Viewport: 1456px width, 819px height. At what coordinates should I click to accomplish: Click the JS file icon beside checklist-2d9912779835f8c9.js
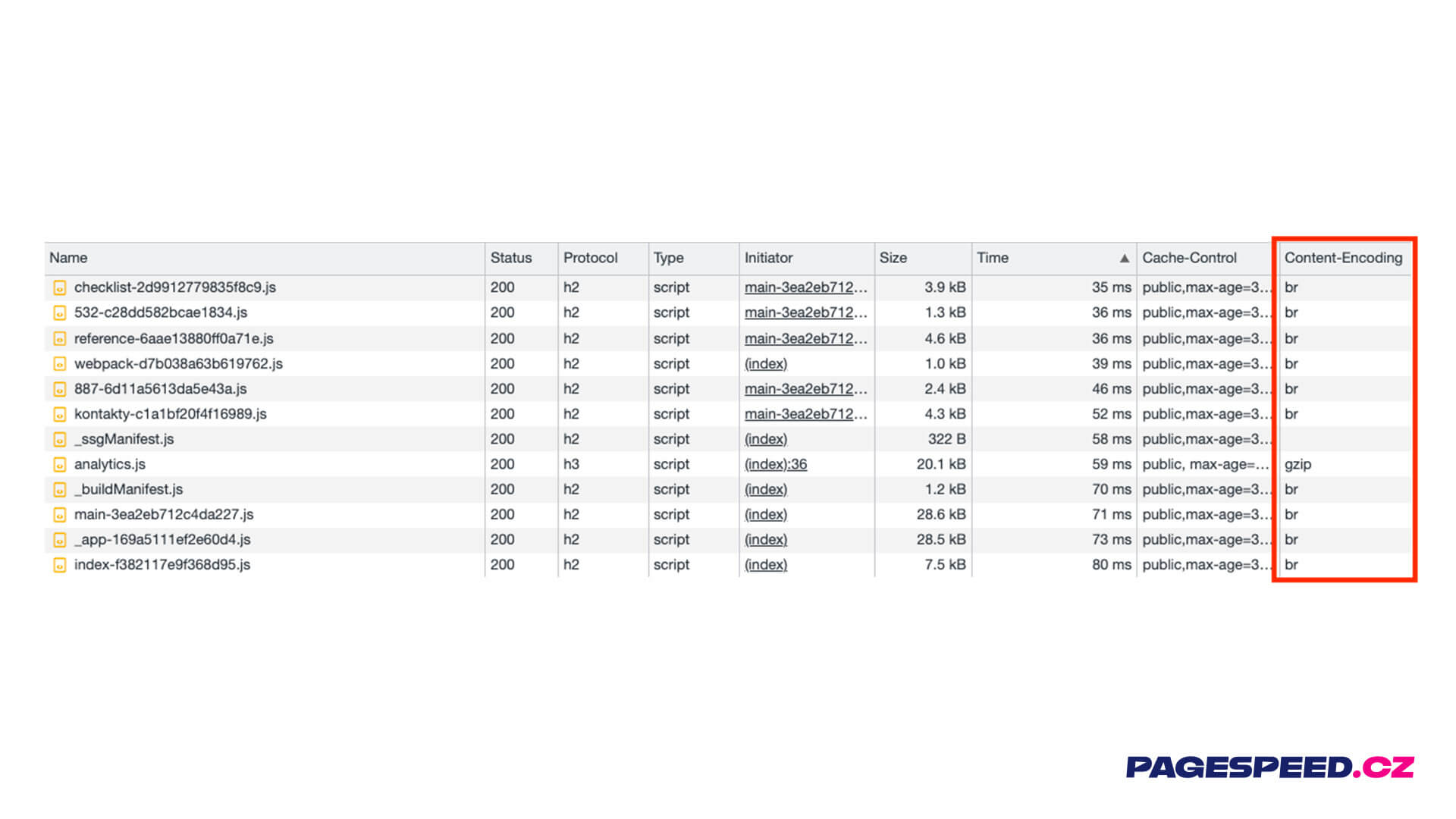pos(59,287)
